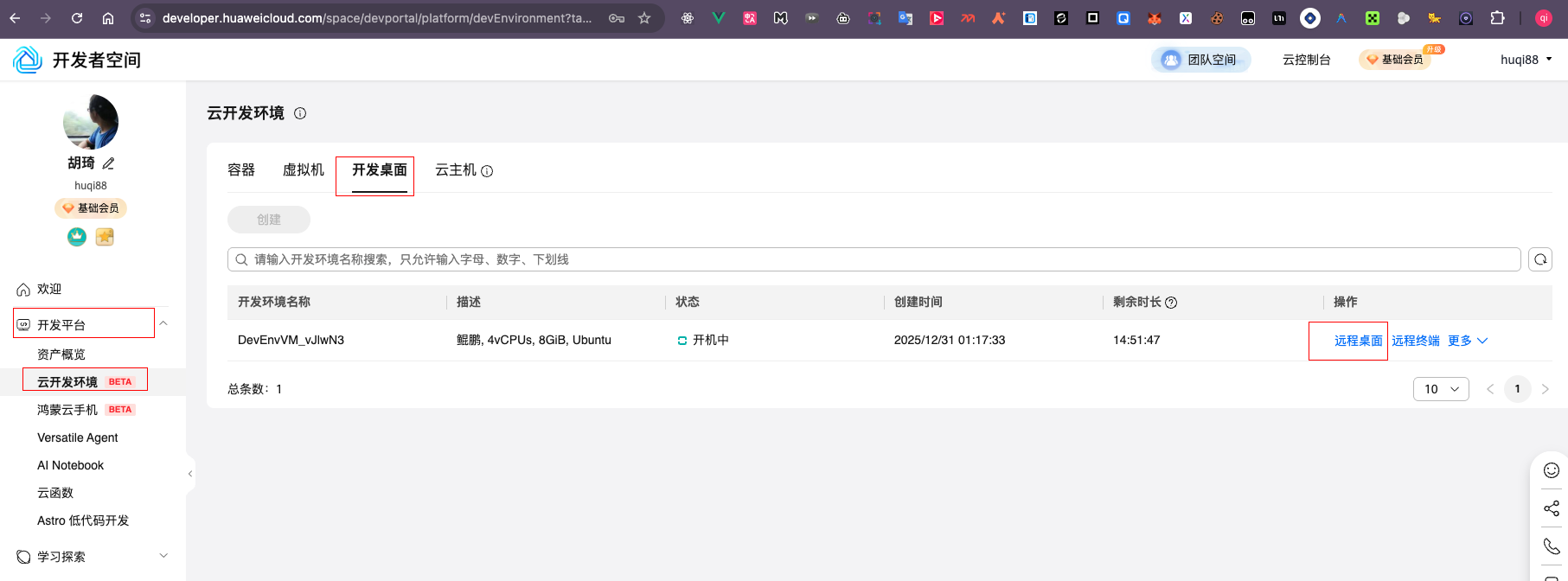Image resolution: width=1568 pixels, height=581 pixels.
Task: Click the browser address bar
Action: point(376,18)
